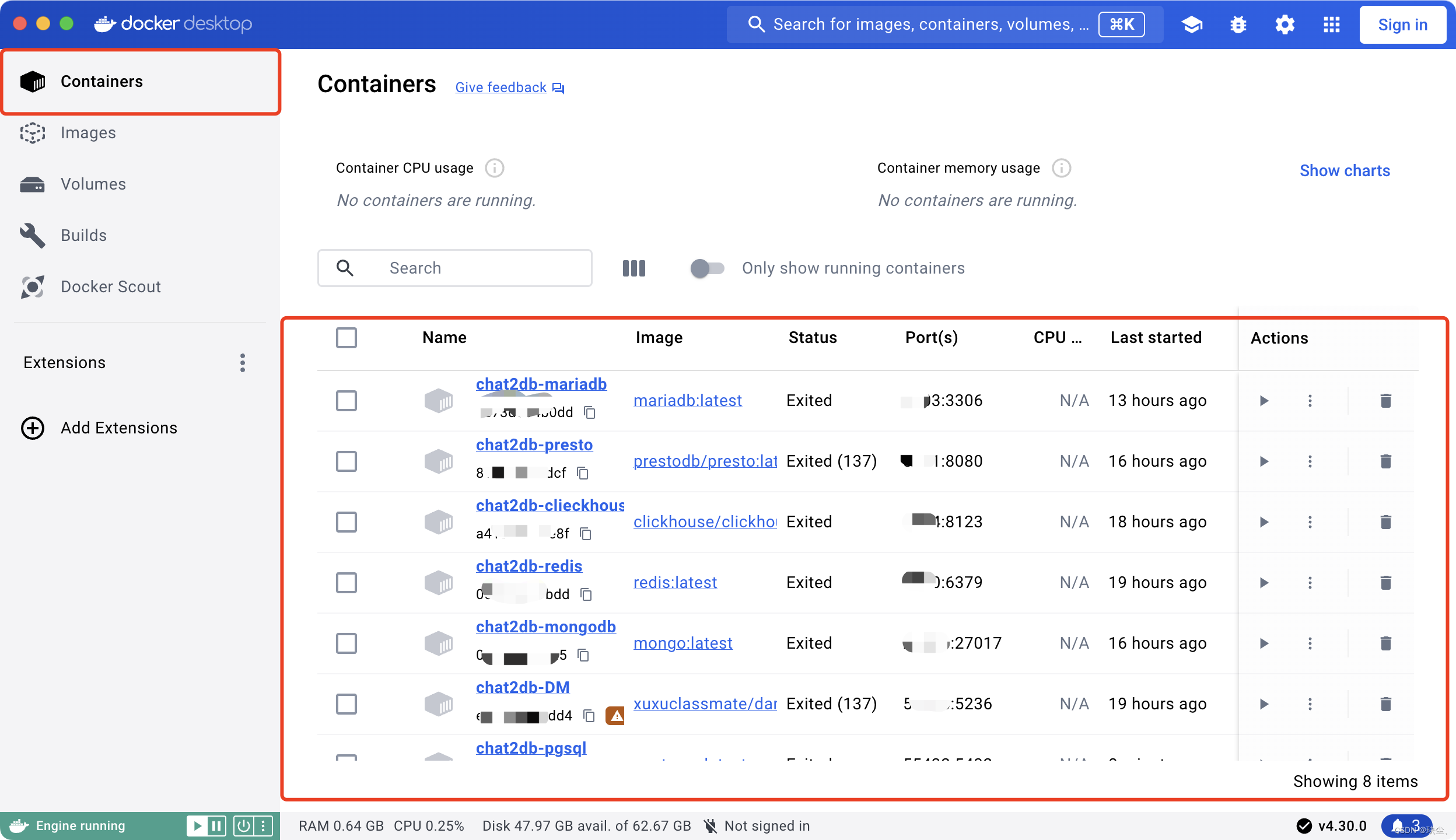Click the memory usage info icon
1456x840 pixels.
pos(1062,168)
